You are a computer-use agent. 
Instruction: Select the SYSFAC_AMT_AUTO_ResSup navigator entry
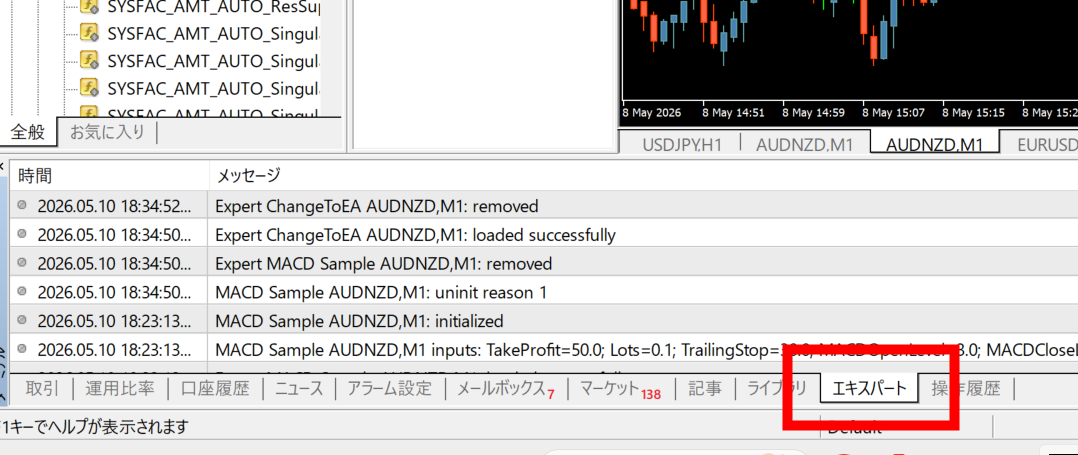pos(214,8)
